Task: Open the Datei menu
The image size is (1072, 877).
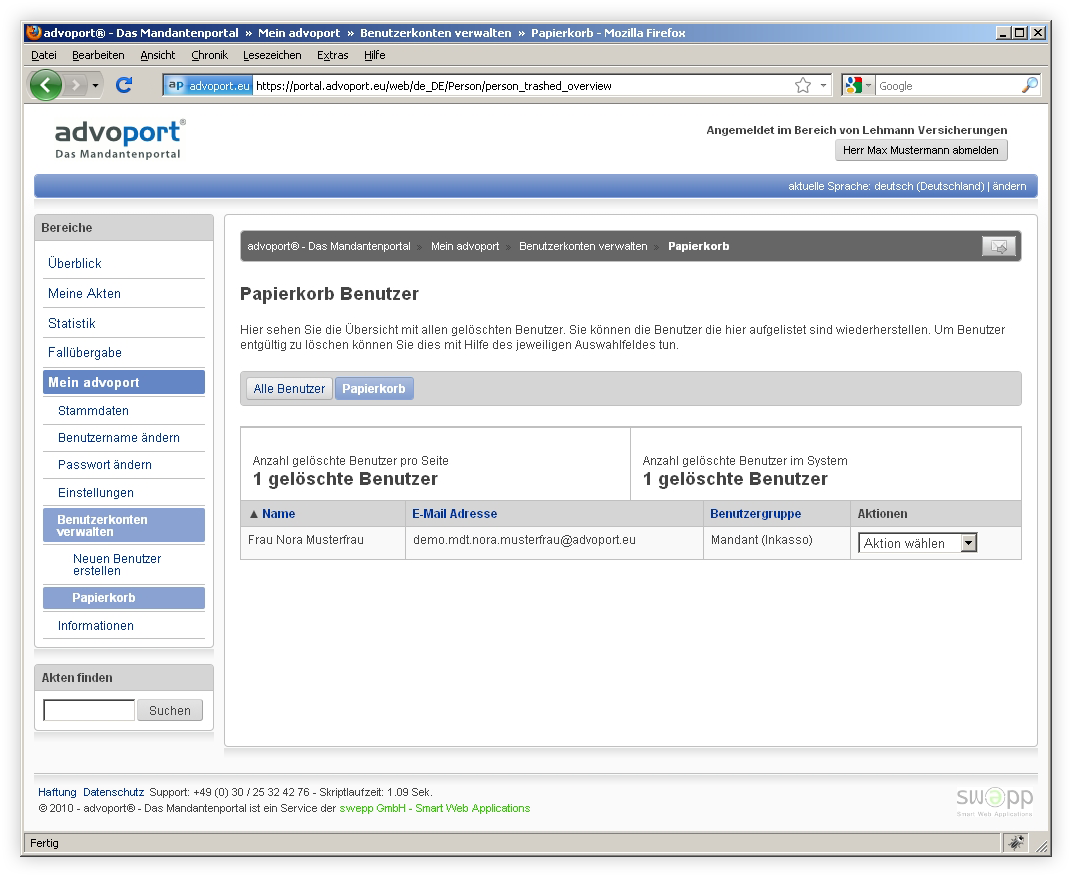Action: pos(44,55)
